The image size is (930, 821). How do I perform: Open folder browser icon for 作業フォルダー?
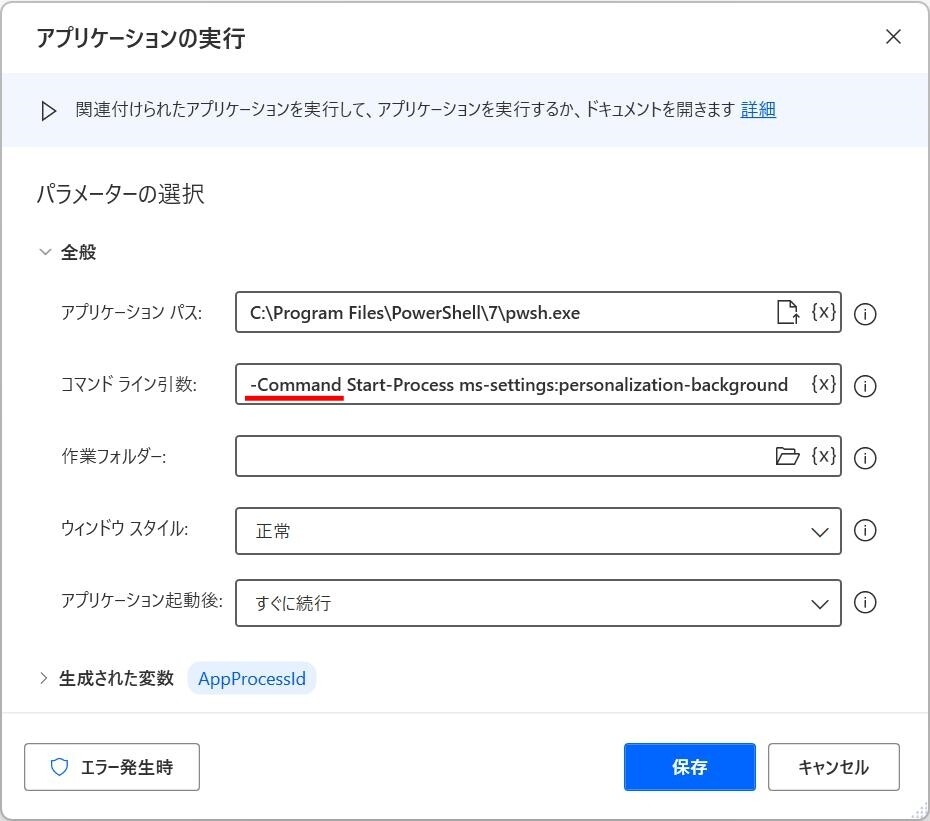[x=788, y=456]
